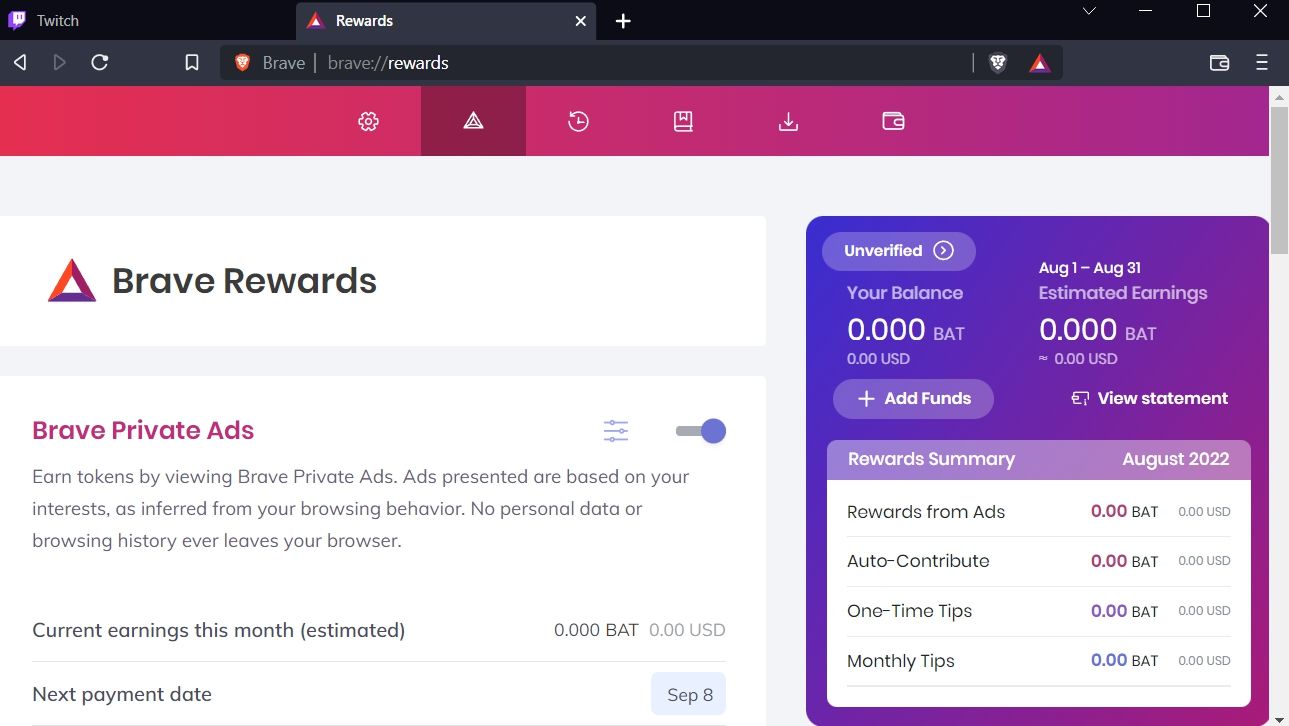Click the Rewards Summary header
This screenshot has height=726, width=1289.
pyautogui.click(x=931, y=459)
